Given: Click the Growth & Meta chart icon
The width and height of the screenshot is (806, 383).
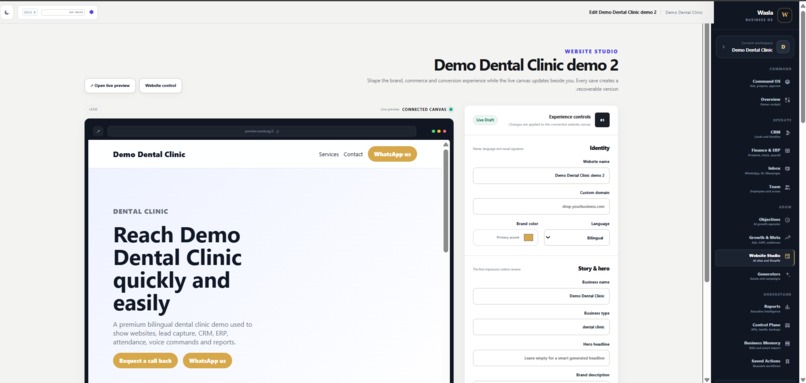Looking at the screenshot, I should [787, 238].
